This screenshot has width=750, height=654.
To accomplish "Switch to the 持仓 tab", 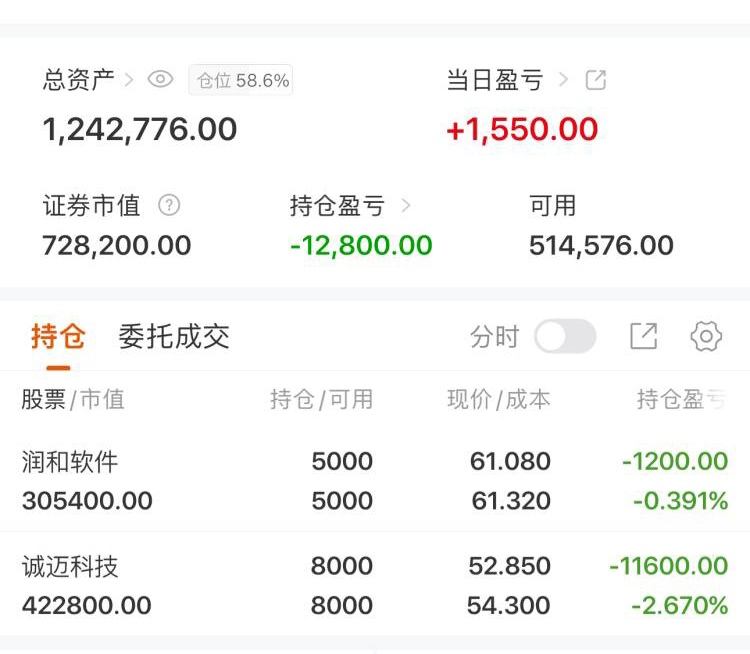I will [x=58, y=337].
